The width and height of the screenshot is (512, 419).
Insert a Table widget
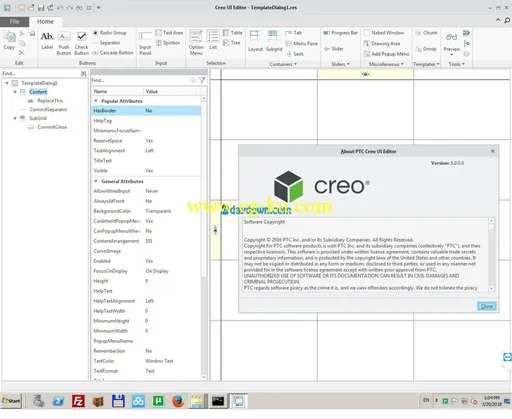click(233, 33)
